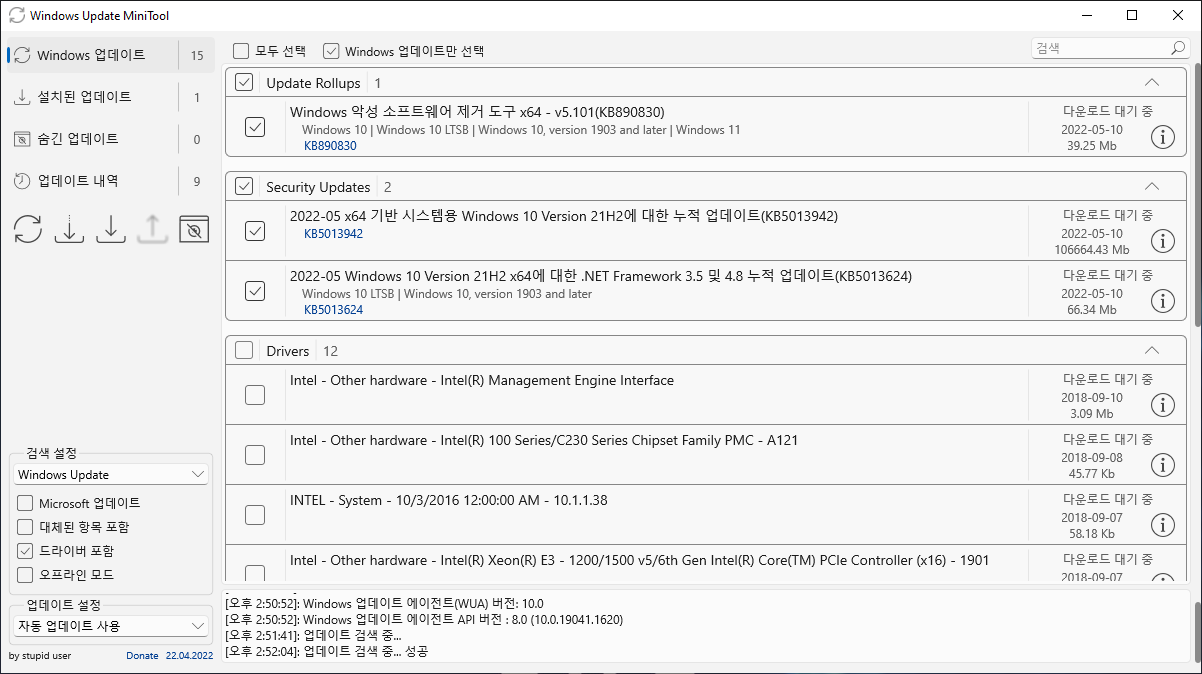This screenshot has width=1202, height=674.
Task: Click the 39.25 Mb size text
Action: (1091, 146)
